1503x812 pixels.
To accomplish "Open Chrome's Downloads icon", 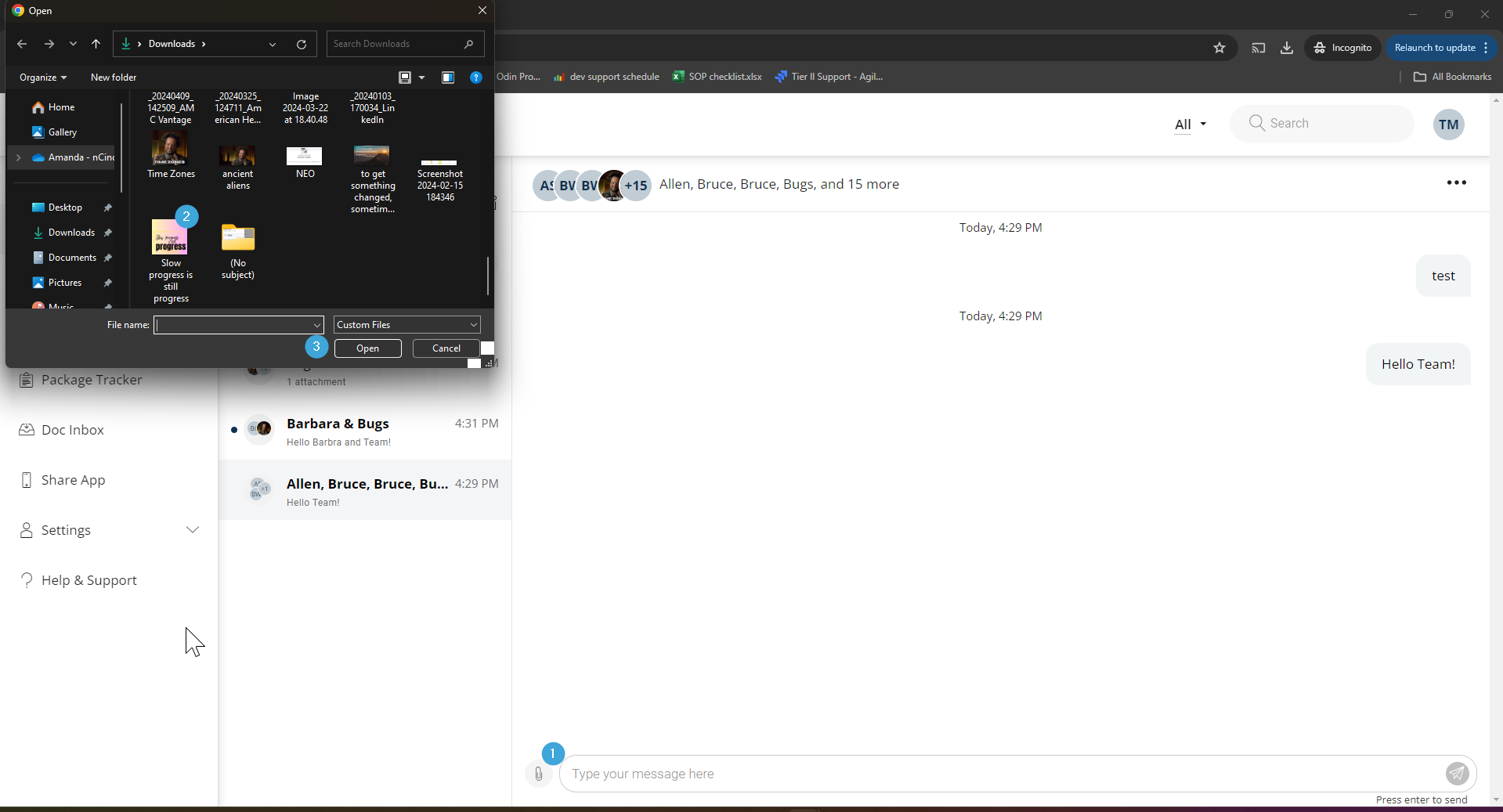I will 1287,48.
